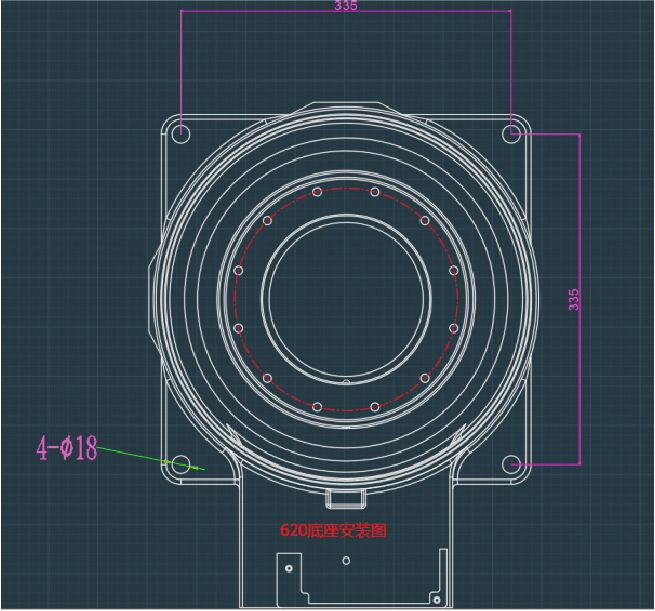Screen dimensions: 655x611
Task: Click top-left bolt hole on red circle
Action: pos(317,191)
